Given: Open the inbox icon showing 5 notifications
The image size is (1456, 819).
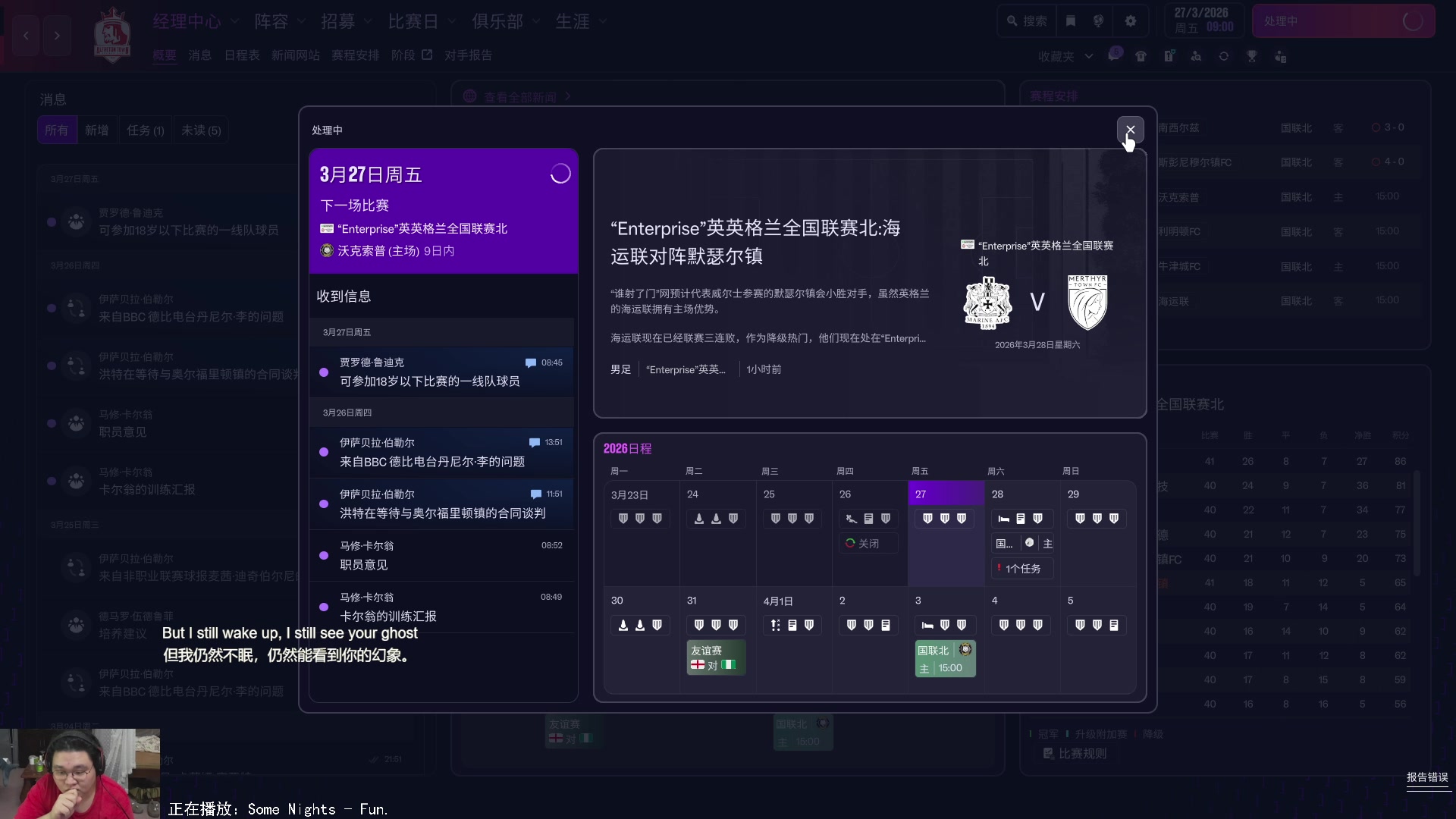Looking at the screenshot, I should pos(1115,56).
